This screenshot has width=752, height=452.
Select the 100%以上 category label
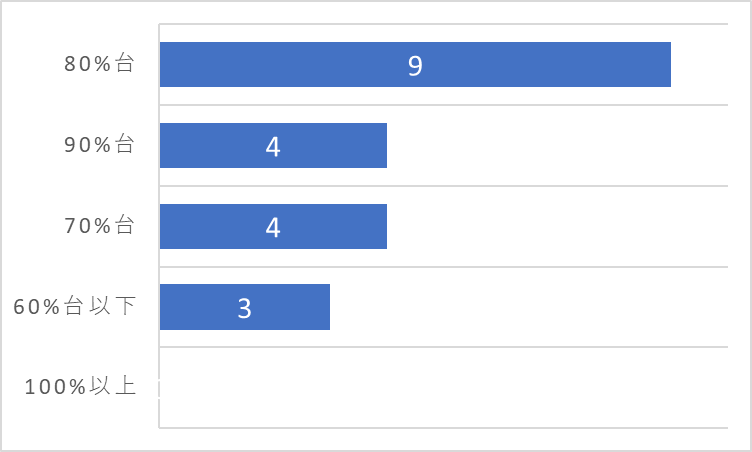[80, 386]
